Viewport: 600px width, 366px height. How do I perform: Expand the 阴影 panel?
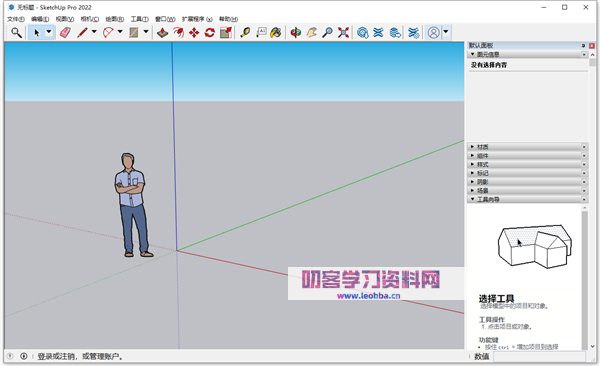[x=473, y=182]
